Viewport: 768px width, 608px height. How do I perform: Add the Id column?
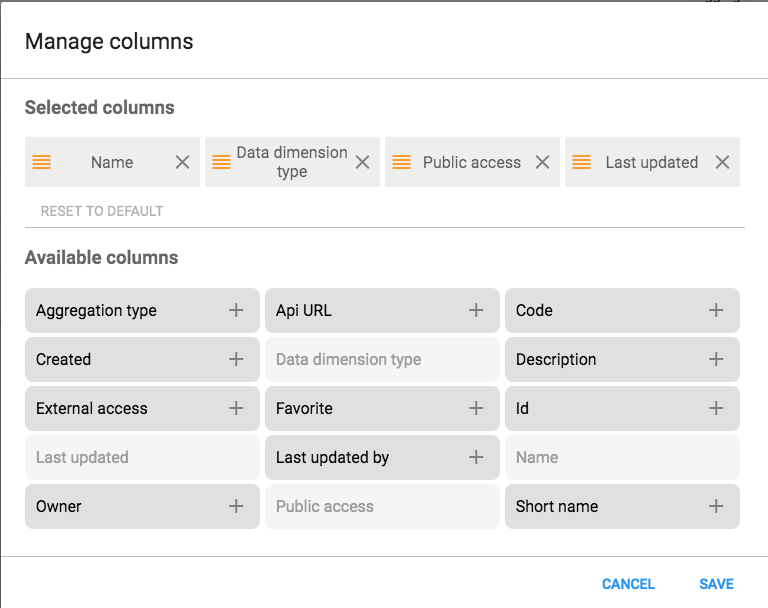pos(716,408)
